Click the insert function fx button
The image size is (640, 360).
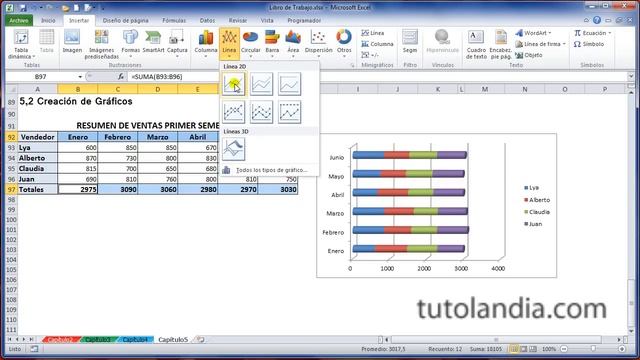click(x=120, y=76)
